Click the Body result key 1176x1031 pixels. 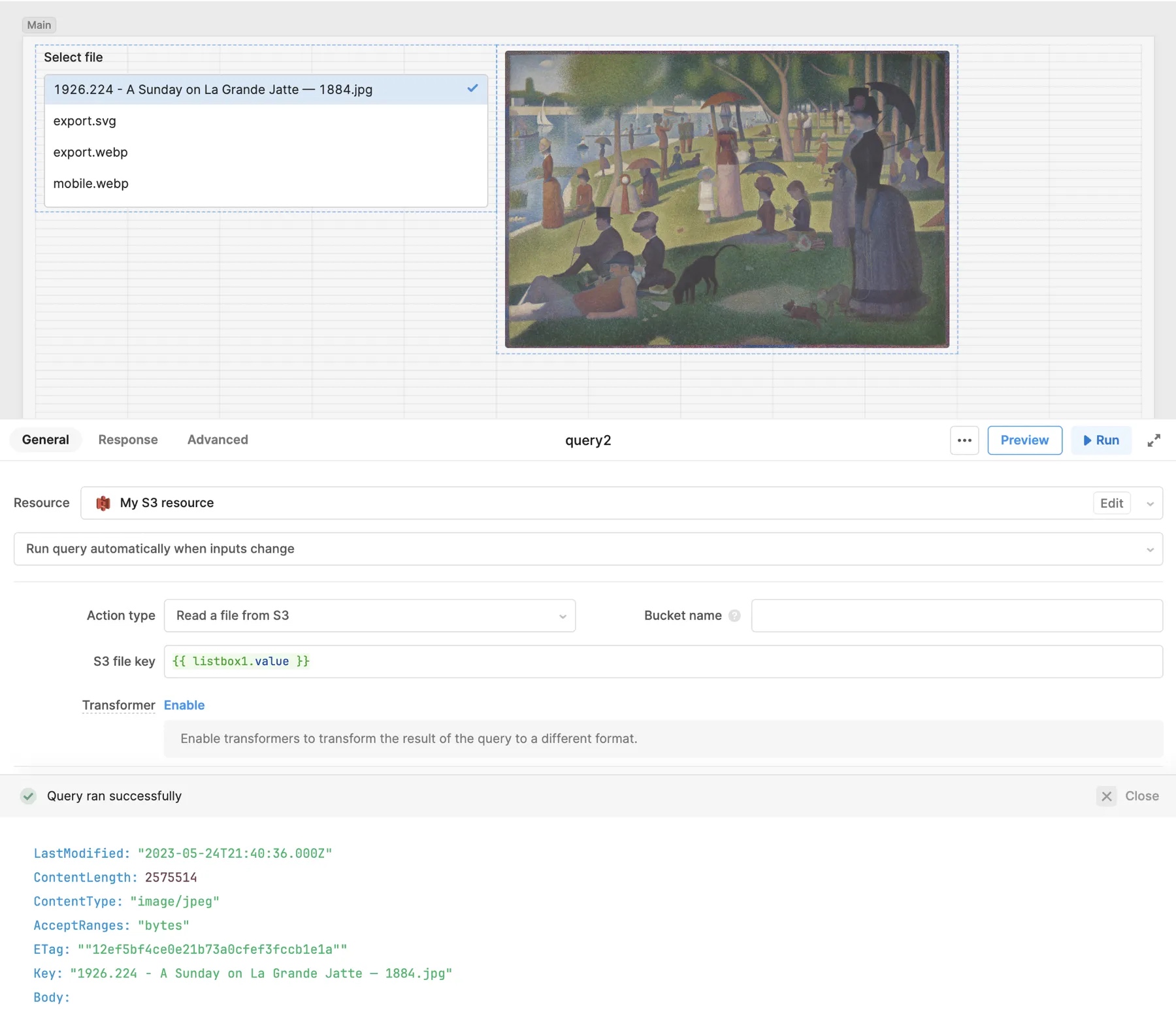pyautogui.click(x=51, y=997)
